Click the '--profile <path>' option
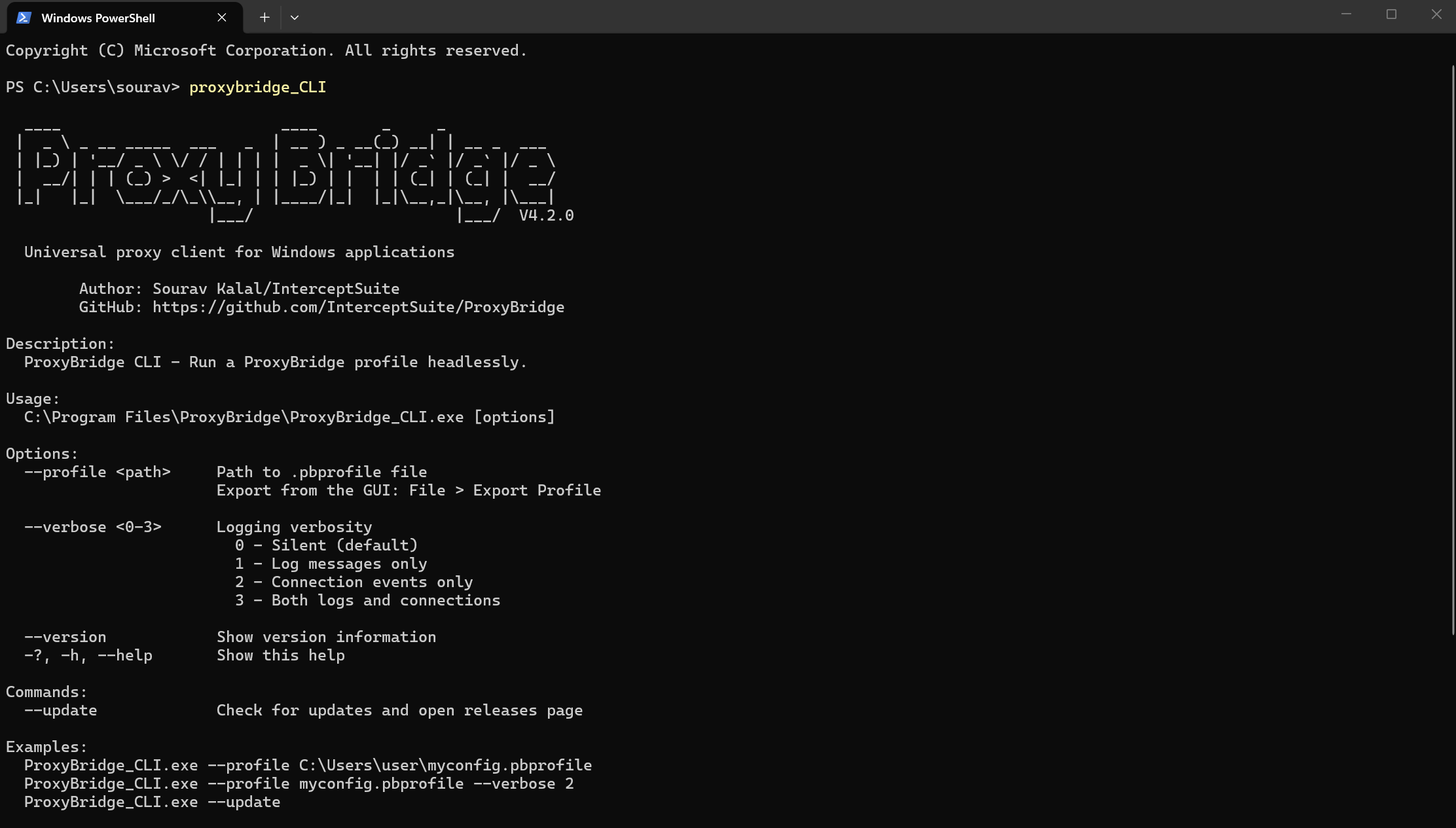 point(98,472)
